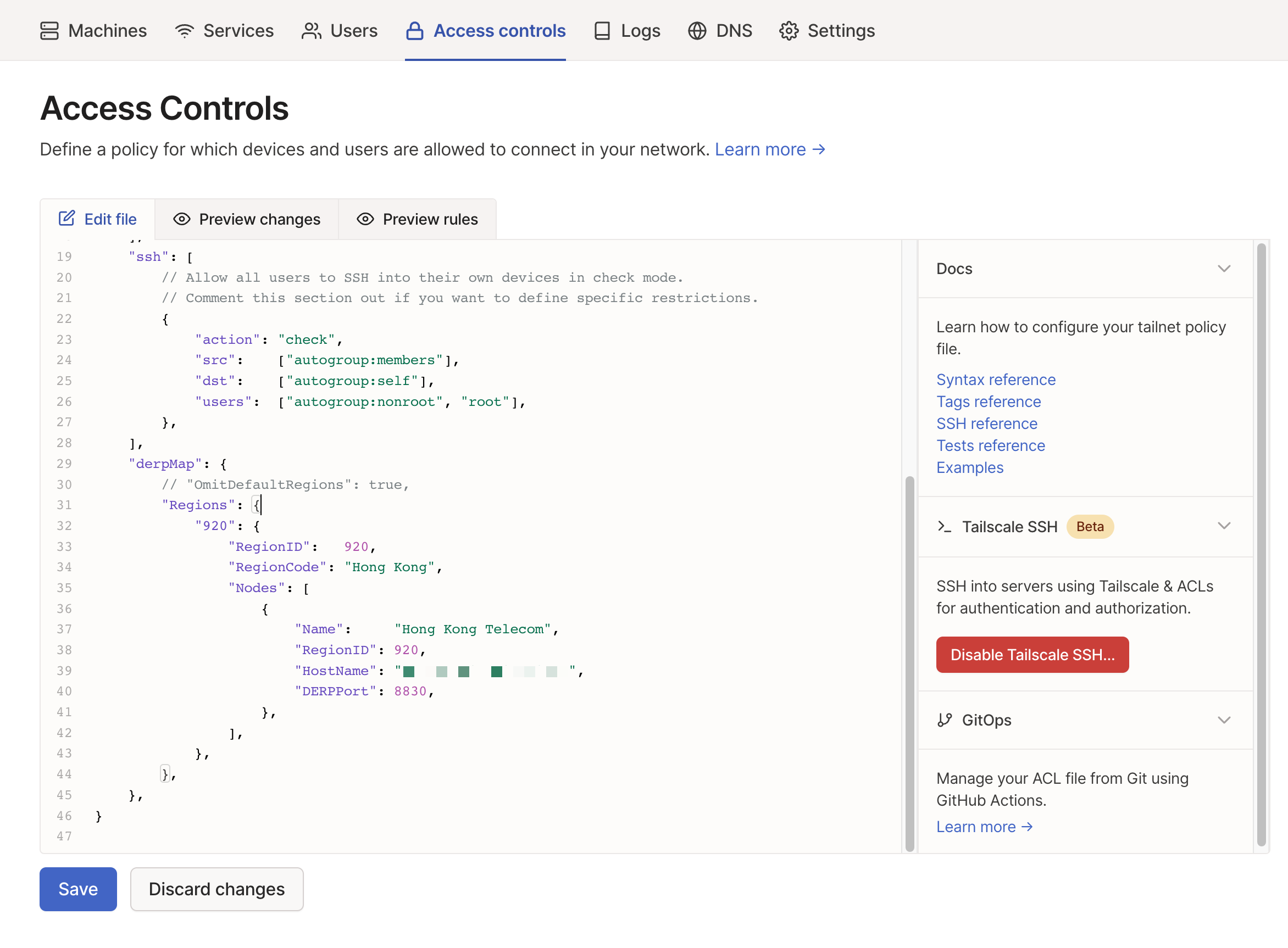Click the Preview rules eye icon
The height and width of the screenshot is (948, 1288).
(365, 219)
